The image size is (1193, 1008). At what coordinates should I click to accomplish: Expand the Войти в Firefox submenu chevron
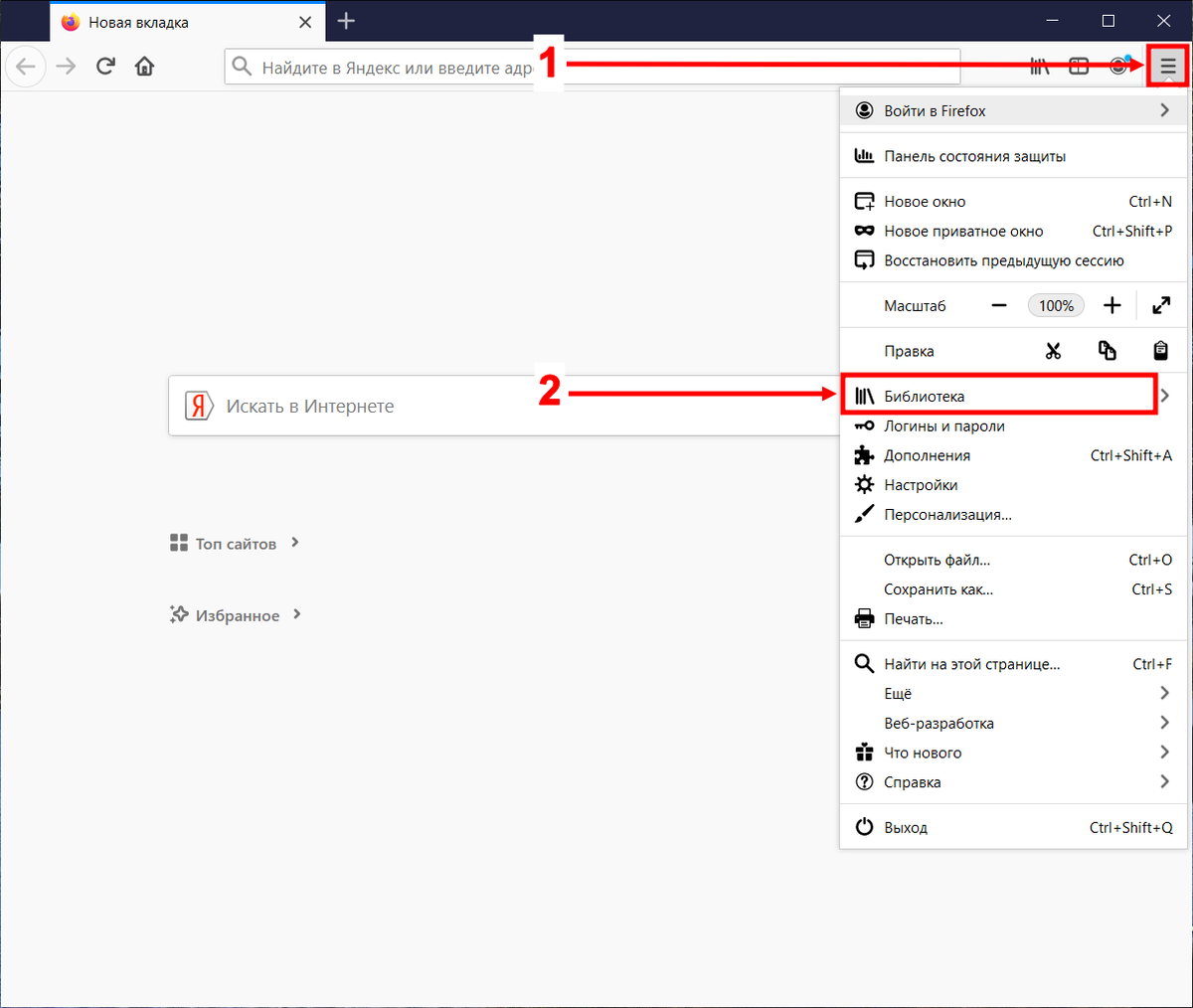(1163, 110)
